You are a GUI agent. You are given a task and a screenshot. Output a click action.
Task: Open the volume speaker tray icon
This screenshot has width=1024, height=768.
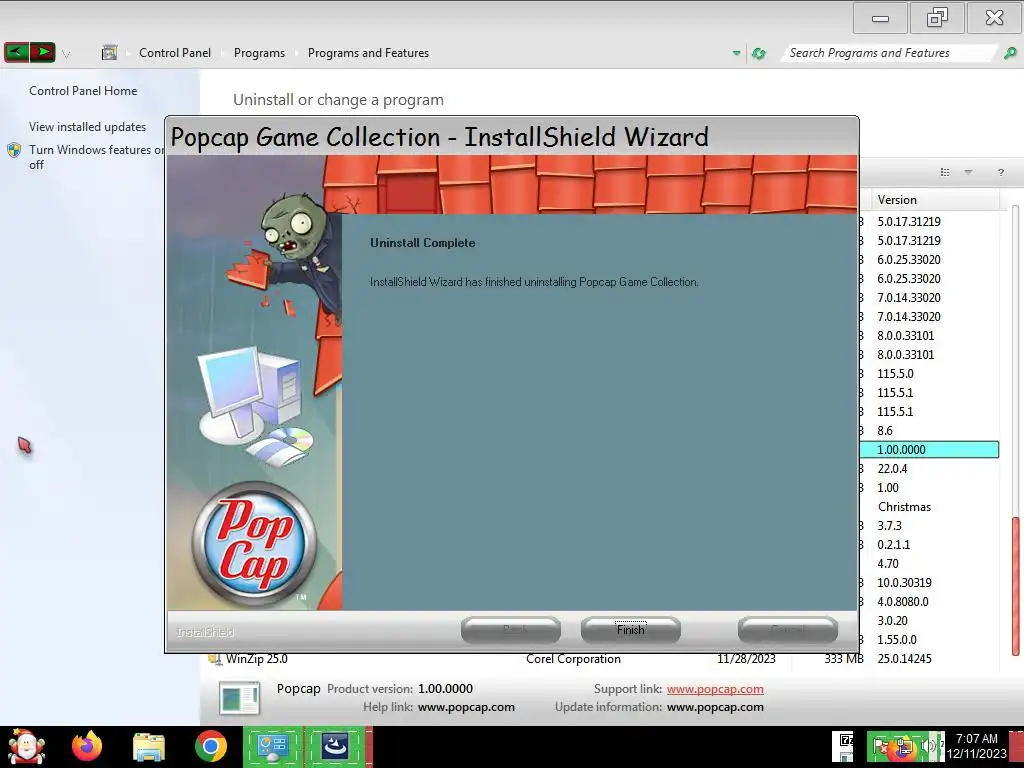[x=928, y=746]
